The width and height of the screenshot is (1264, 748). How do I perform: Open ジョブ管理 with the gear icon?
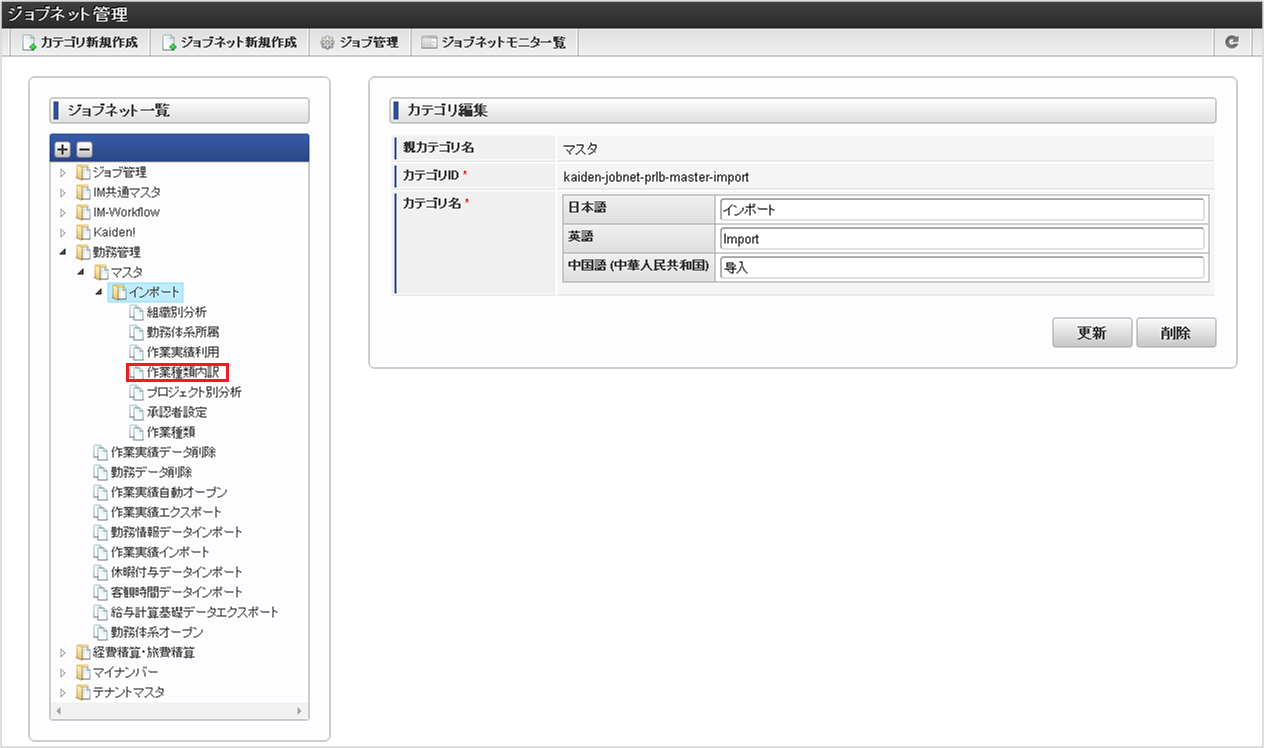point(359,42)
